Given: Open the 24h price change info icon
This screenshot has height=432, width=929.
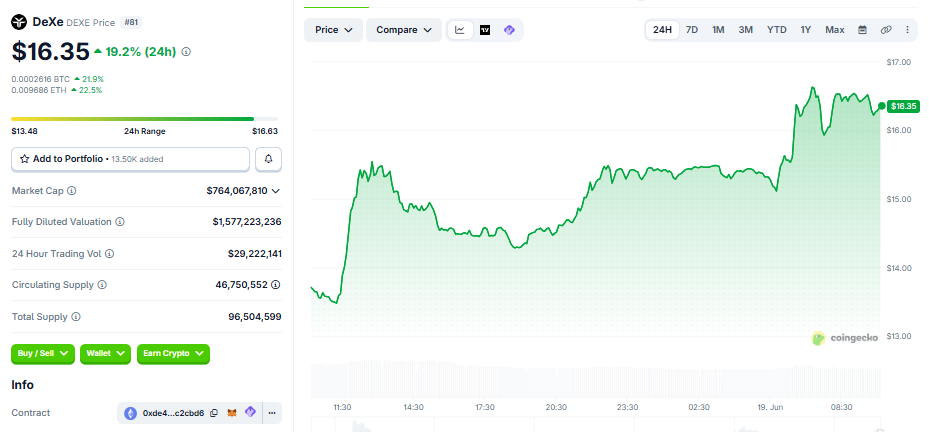Looking at the screenshot, I should 186,52.
